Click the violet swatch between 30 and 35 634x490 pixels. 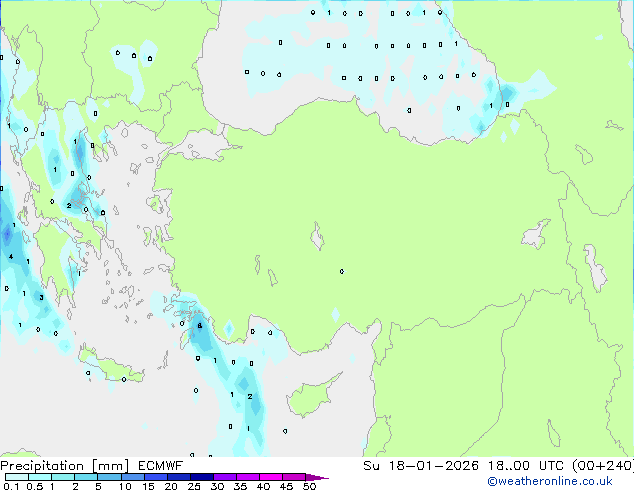[x=225, y=477]
